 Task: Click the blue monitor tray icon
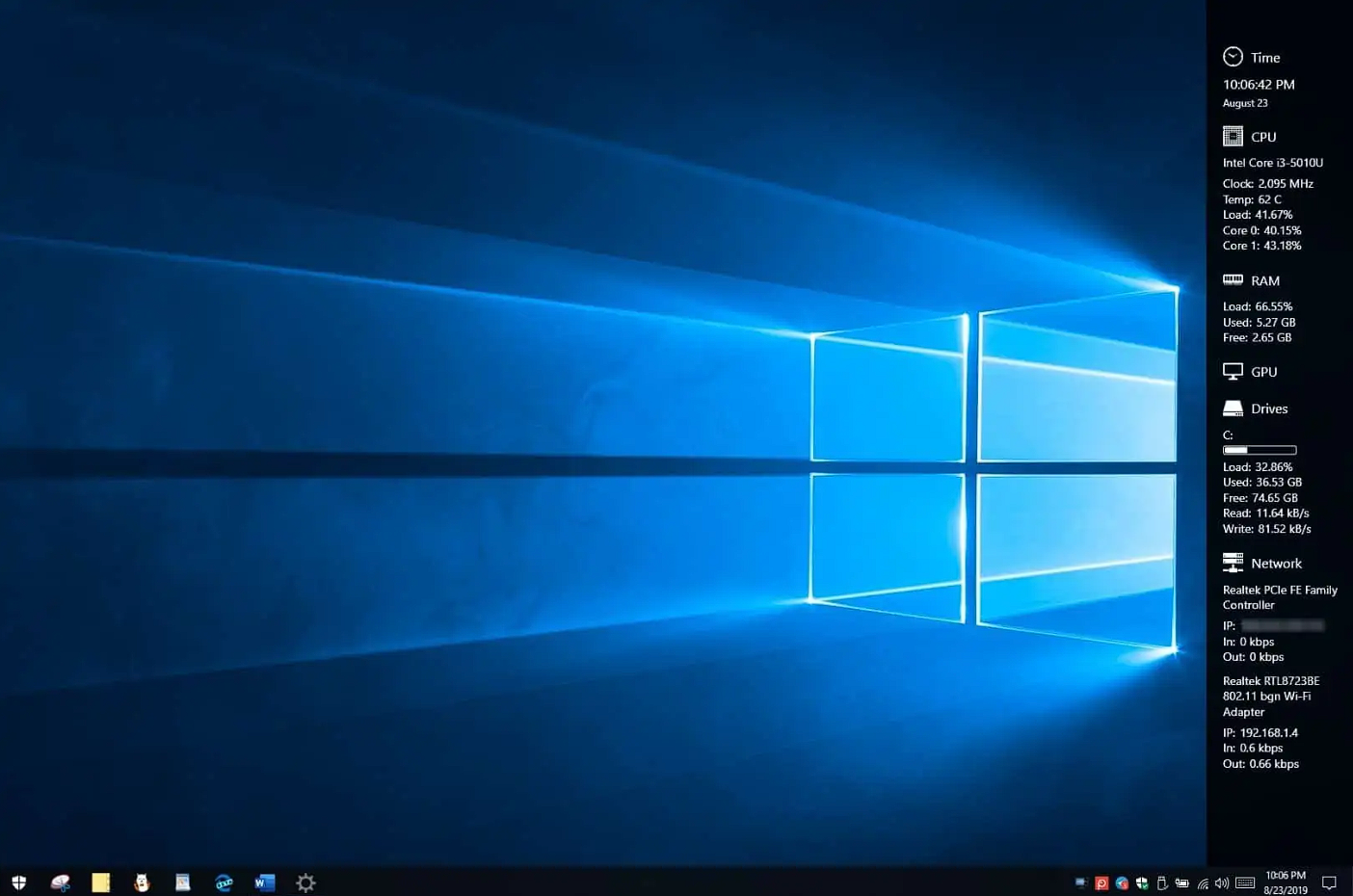pos(1081,883)
